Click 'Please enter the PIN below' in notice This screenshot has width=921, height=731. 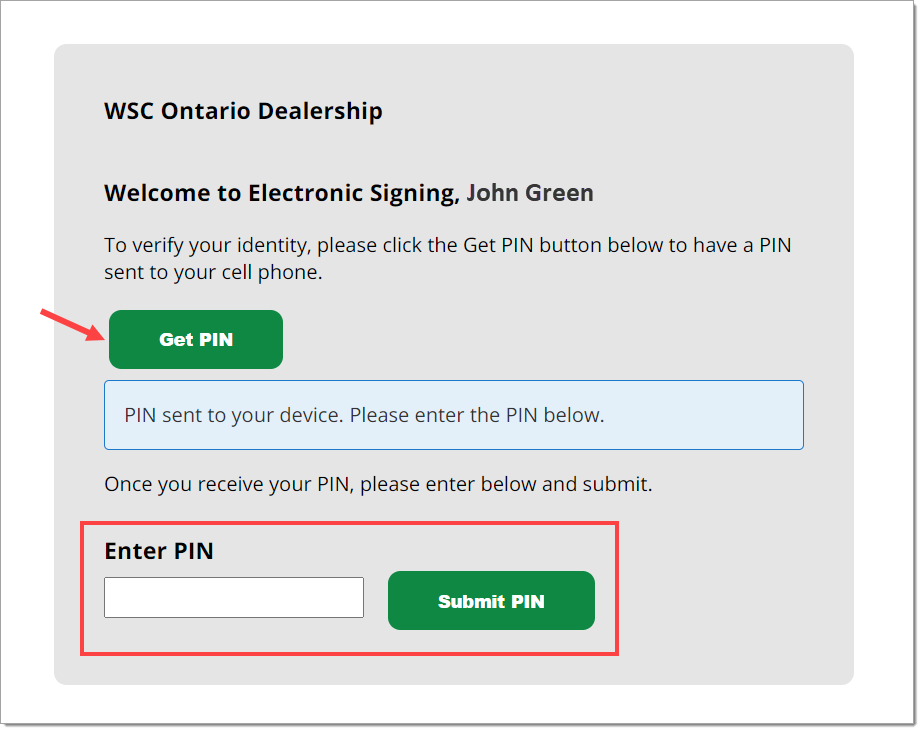coord(477,415)
